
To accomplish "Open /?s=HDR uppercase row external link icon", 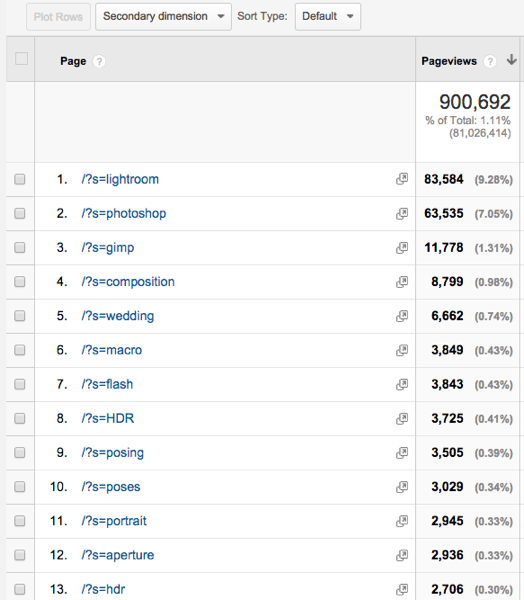I will click(x=402, y=418).
